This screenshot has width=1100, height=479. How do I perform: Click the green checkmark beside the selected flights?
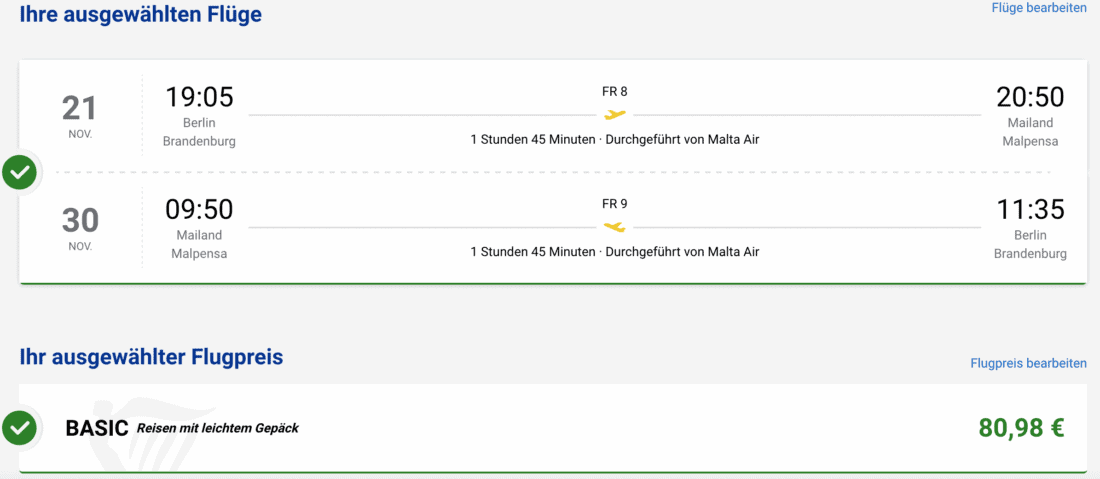click(x=19, y=172)
